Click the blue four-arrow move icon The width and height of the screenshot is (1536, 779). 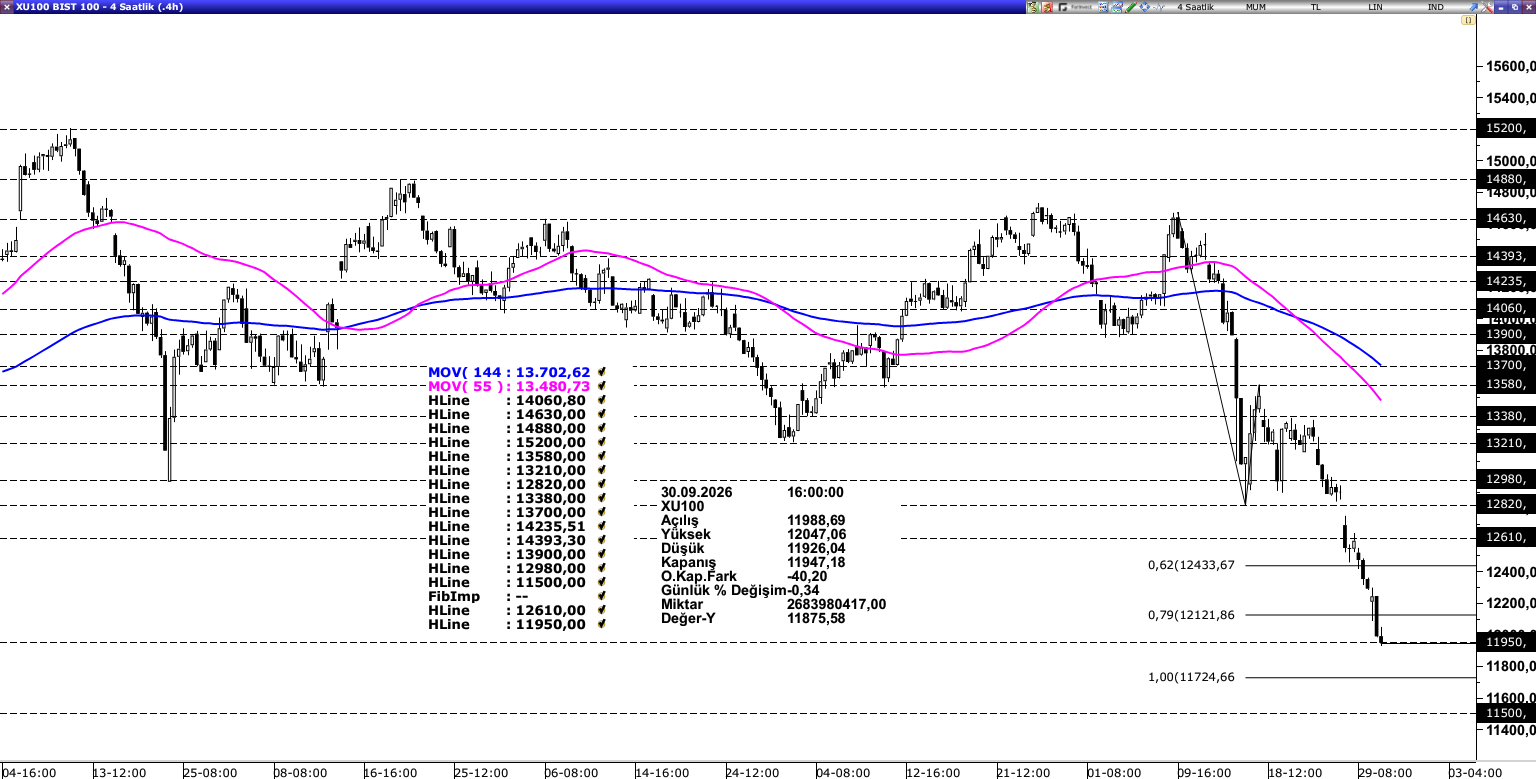pyautogui.click(x=1144, y=7)
